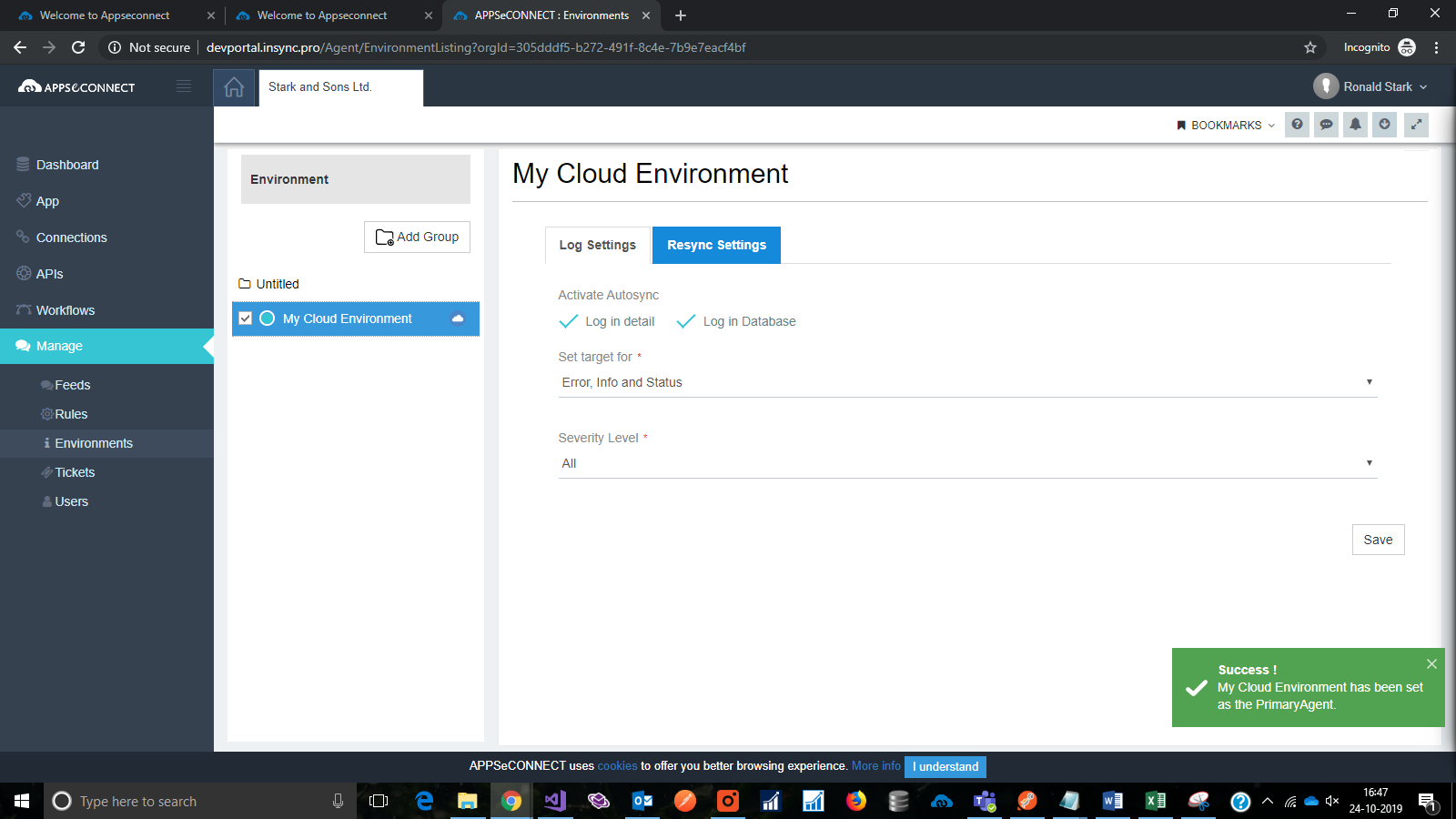
Task: Toggle Log in detail checkmark
Action: click(x=569, y=321)
